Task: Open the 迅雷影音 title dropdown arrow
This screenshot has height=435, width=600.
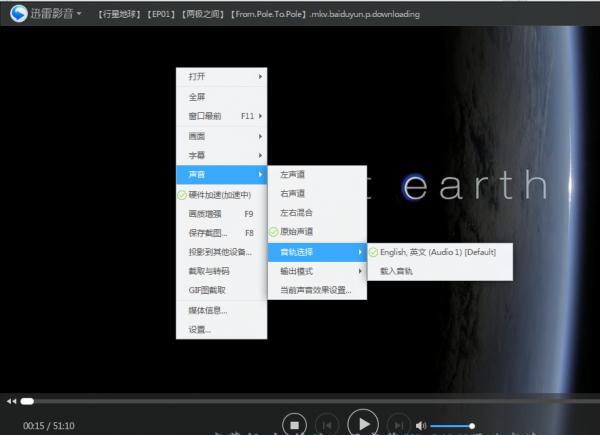Action: 79,14
